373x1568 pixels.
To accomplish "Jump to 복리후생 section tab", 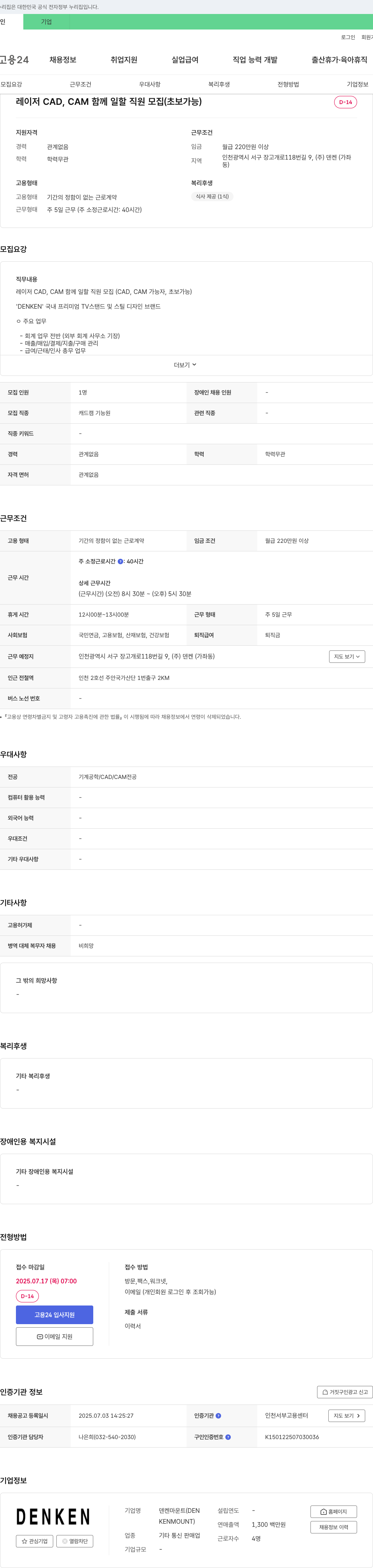I will click(x=219, y=85).
